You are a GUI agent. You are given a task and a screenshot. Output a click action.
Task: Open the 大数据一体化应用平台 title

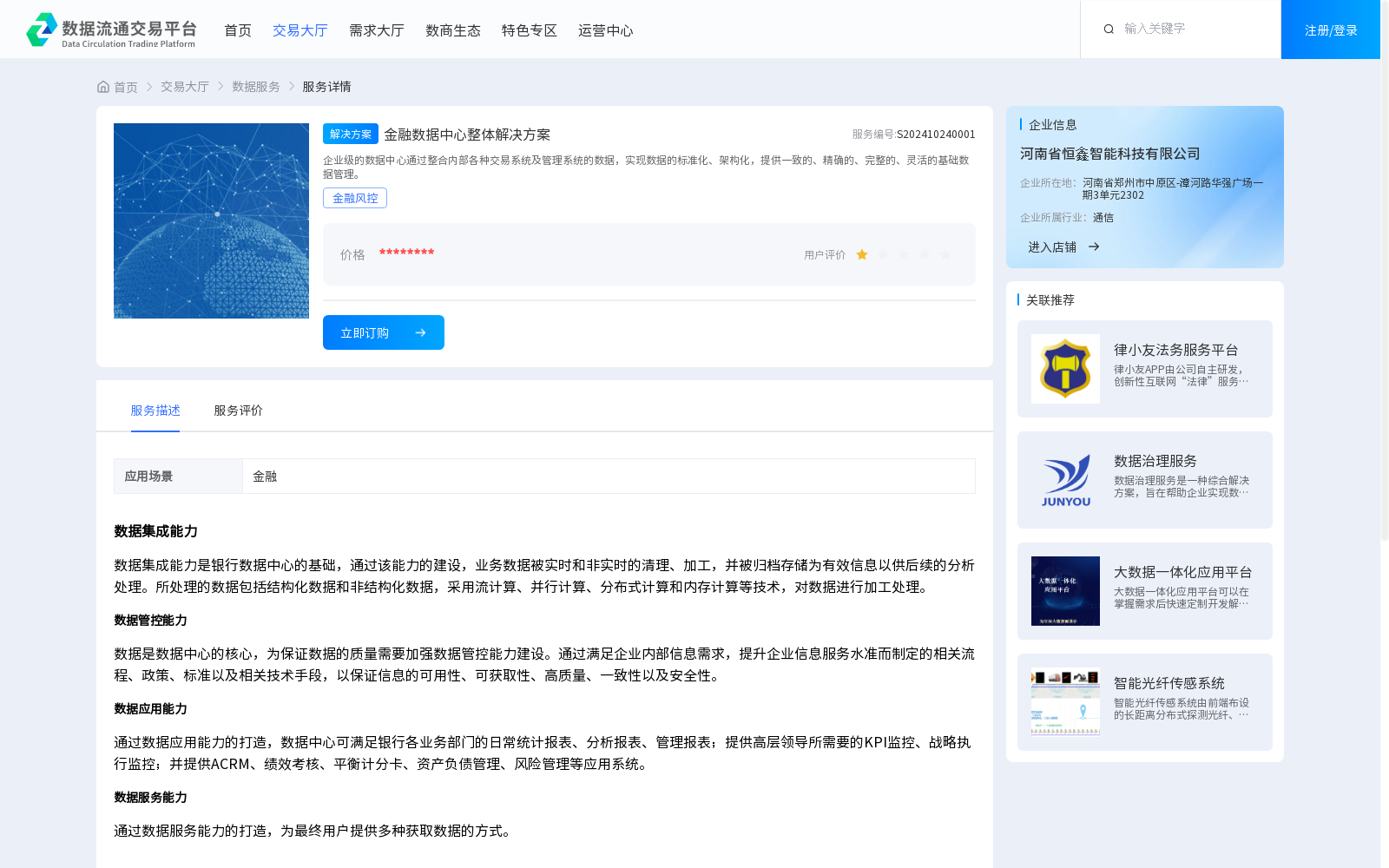tap(1183, 572)
